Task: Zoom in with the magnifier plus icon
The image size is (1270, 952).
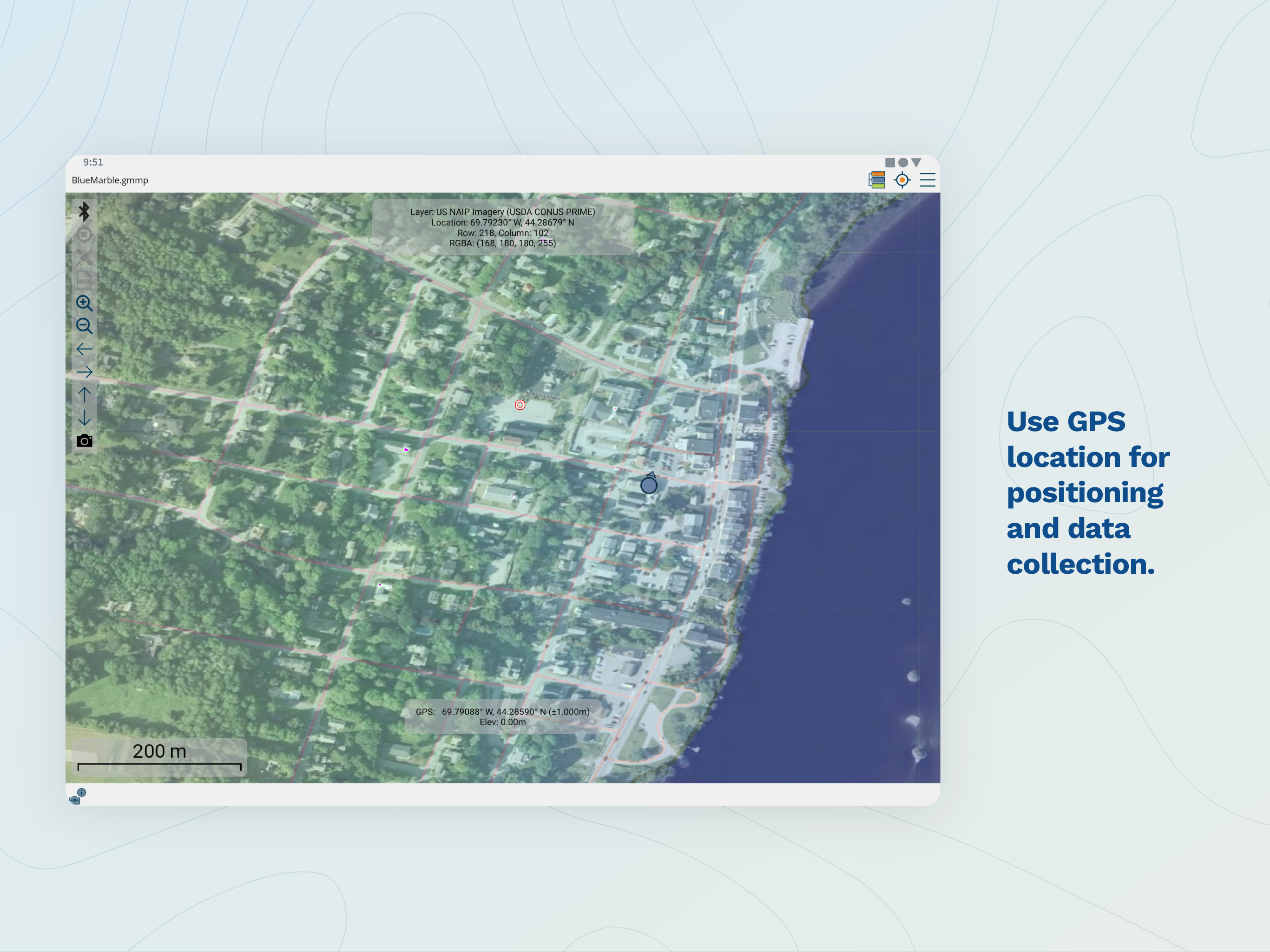Action: [x=85, y=303]
